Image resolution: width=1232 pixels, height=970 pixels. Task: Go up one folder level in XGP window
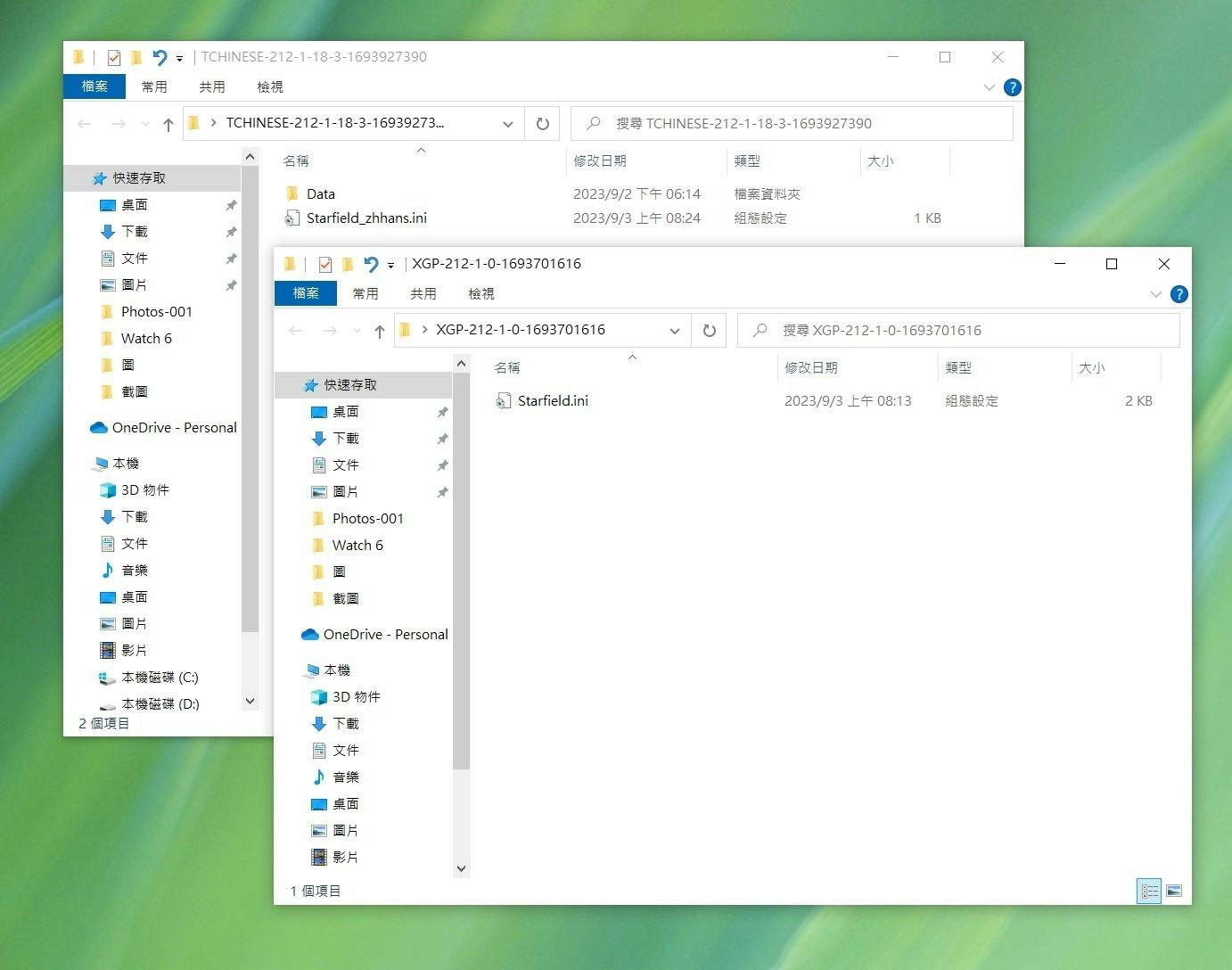tap(380, 331)
